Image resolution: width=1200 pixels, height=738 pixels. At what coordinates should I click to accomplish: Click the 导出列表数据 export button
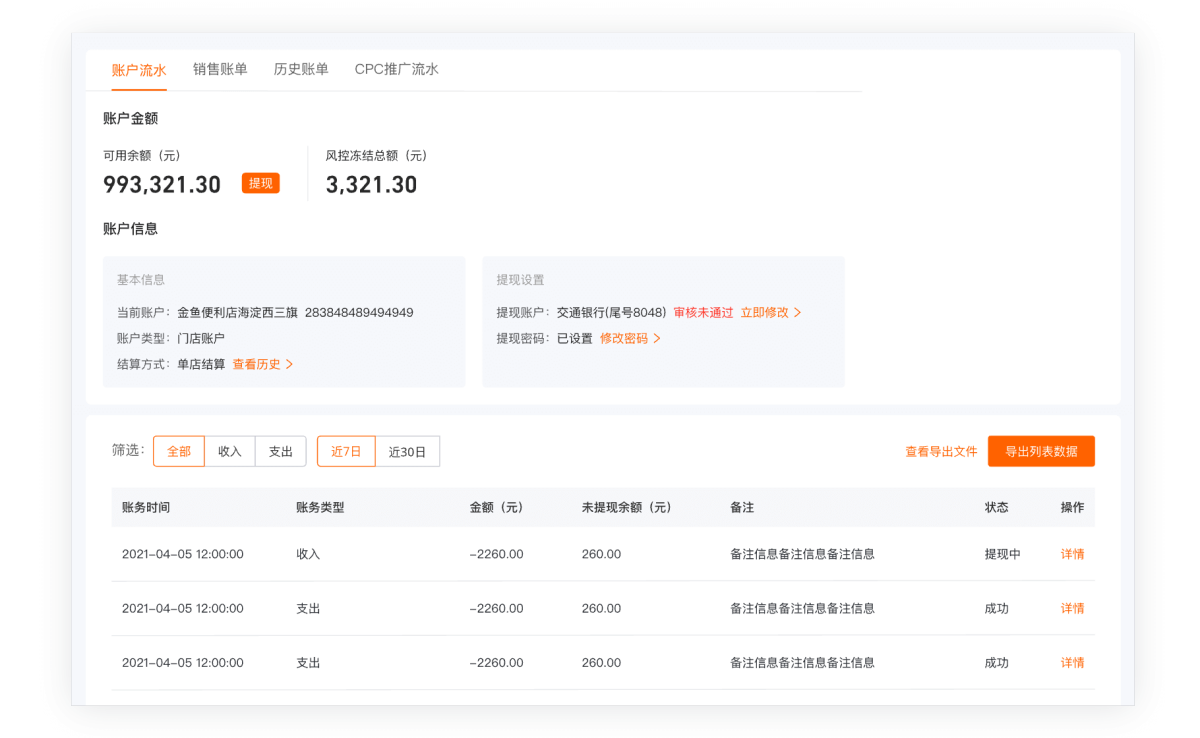[1041, 451]
